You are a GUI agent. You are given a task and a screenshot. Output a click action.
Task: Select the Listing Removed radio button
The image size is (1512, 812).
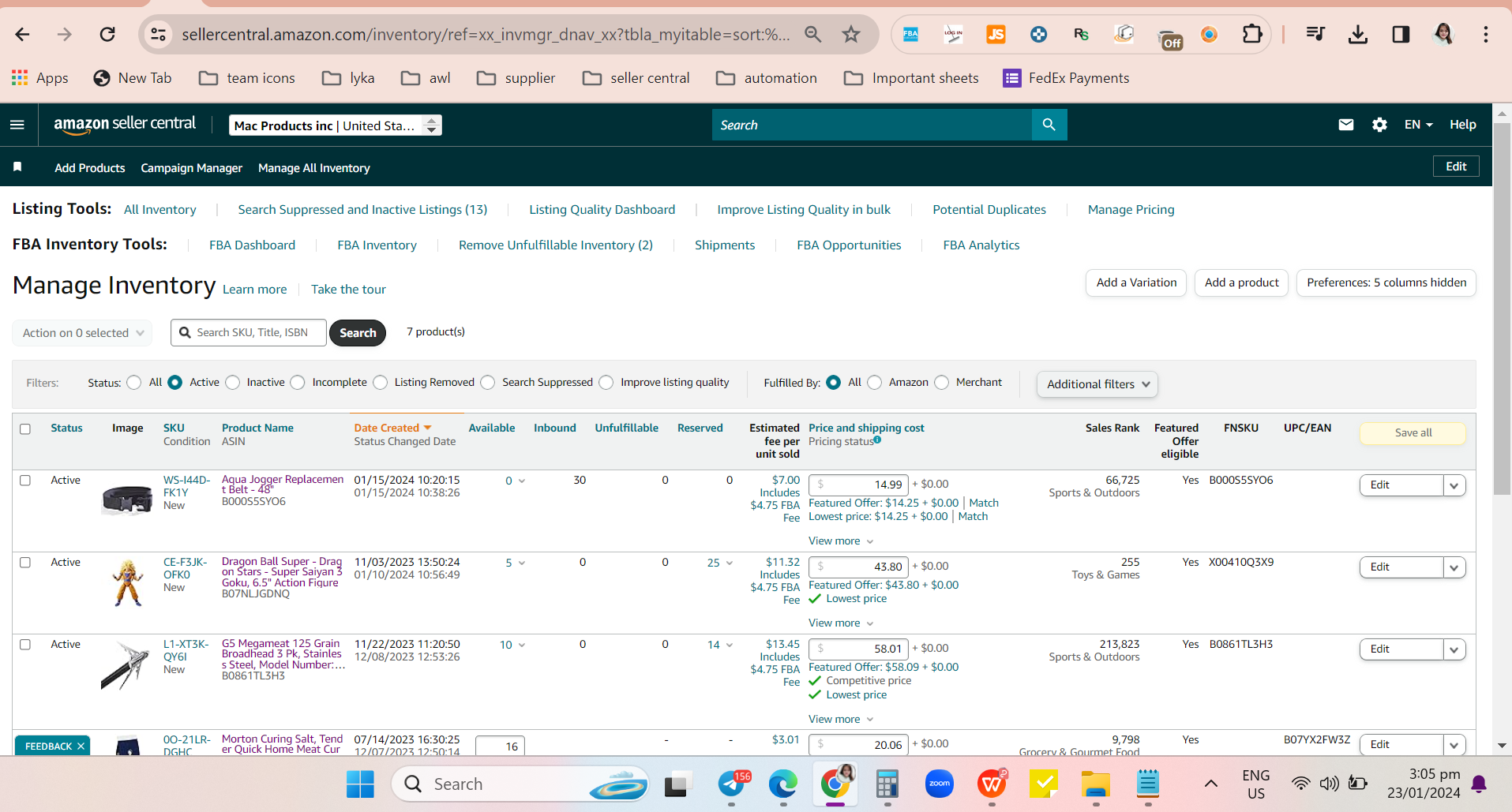click(381, 383)
